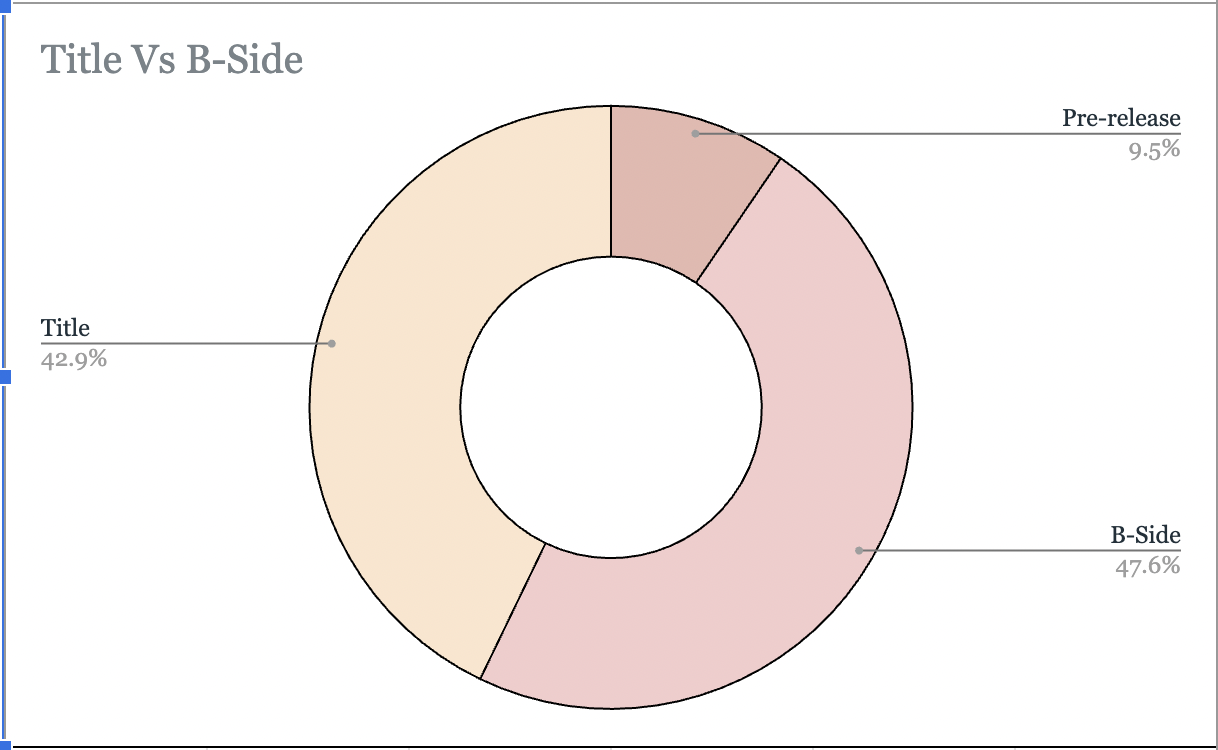Select the chart title 'Title Vs B-Side'
Viewport: 1218px width, 750px height.
171,60
